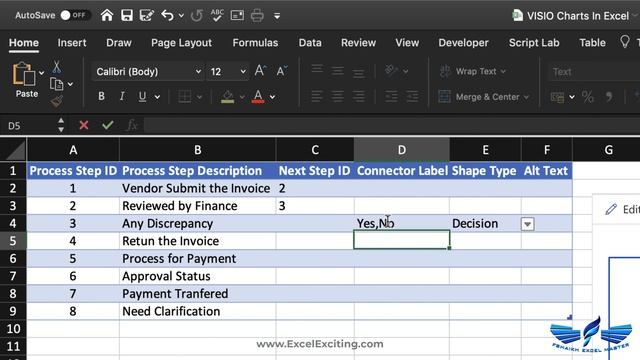Open the number format Text box
640x360 pixels.
(x=594, y=72)
